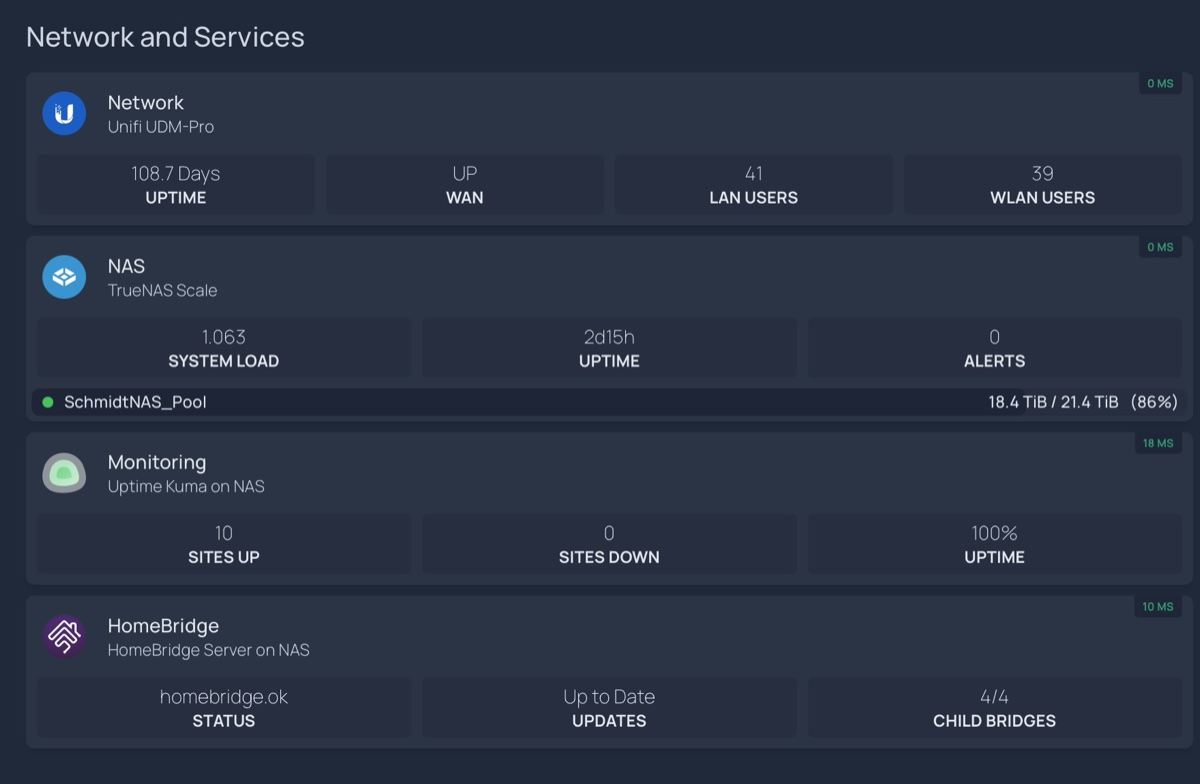The height and width of the screenshot is (784, 1200).
Task: Click the Unifi UDM-Pro network icon
Action: (64, 112)
